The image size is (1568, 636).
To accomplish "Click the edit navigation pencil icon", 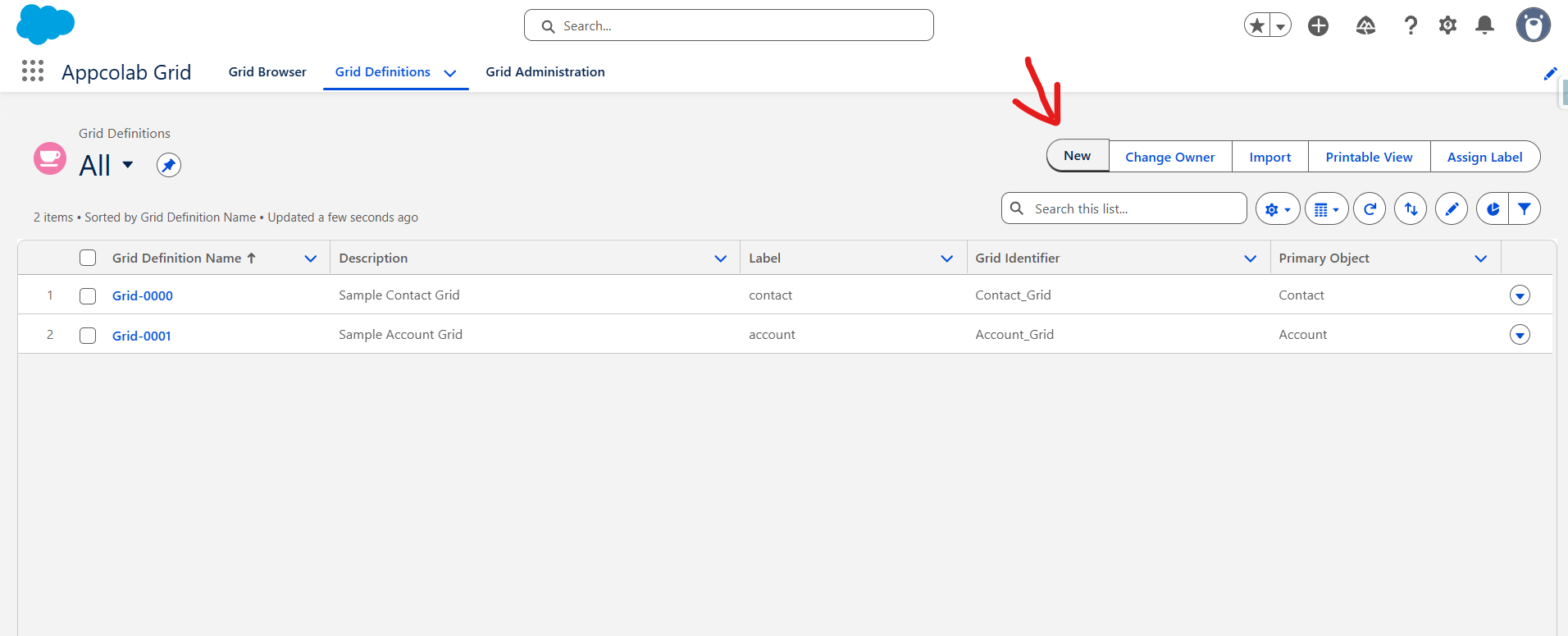I will pos(1550,74).
